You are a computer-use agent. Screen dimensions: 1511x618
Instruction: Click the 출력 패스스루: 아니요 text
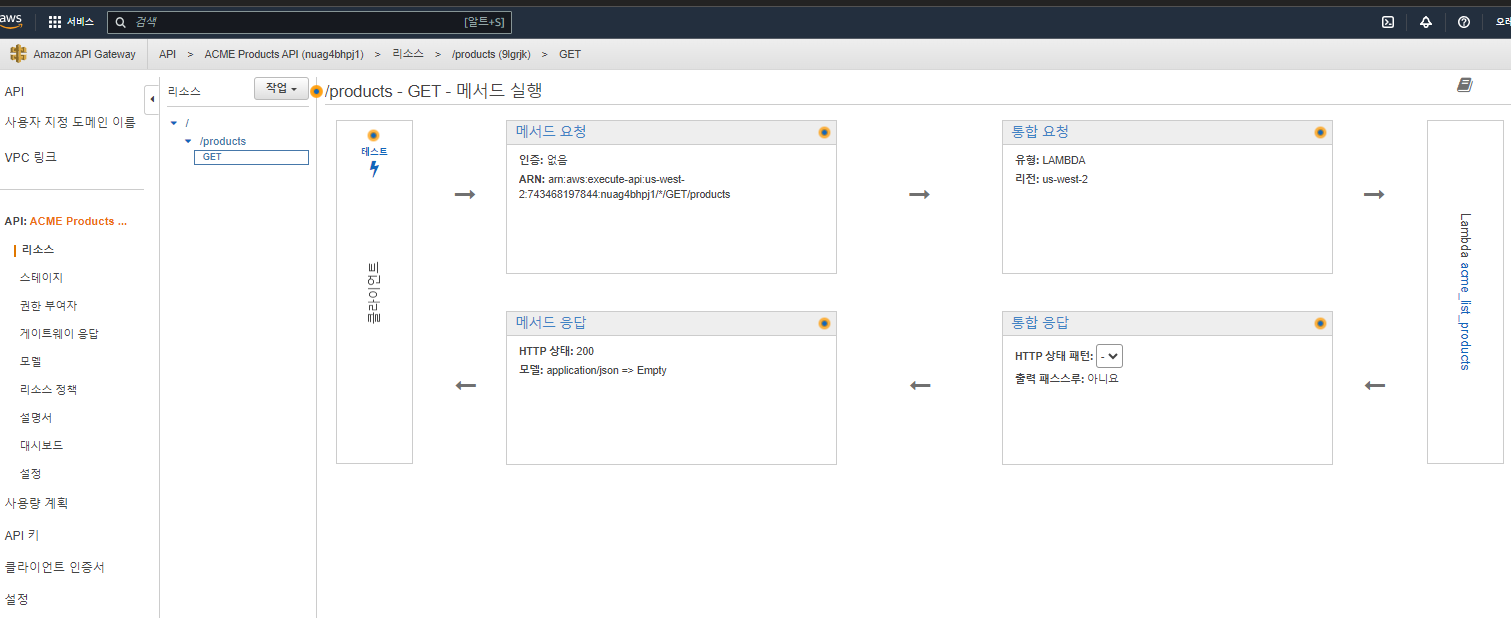point(1067,379)
